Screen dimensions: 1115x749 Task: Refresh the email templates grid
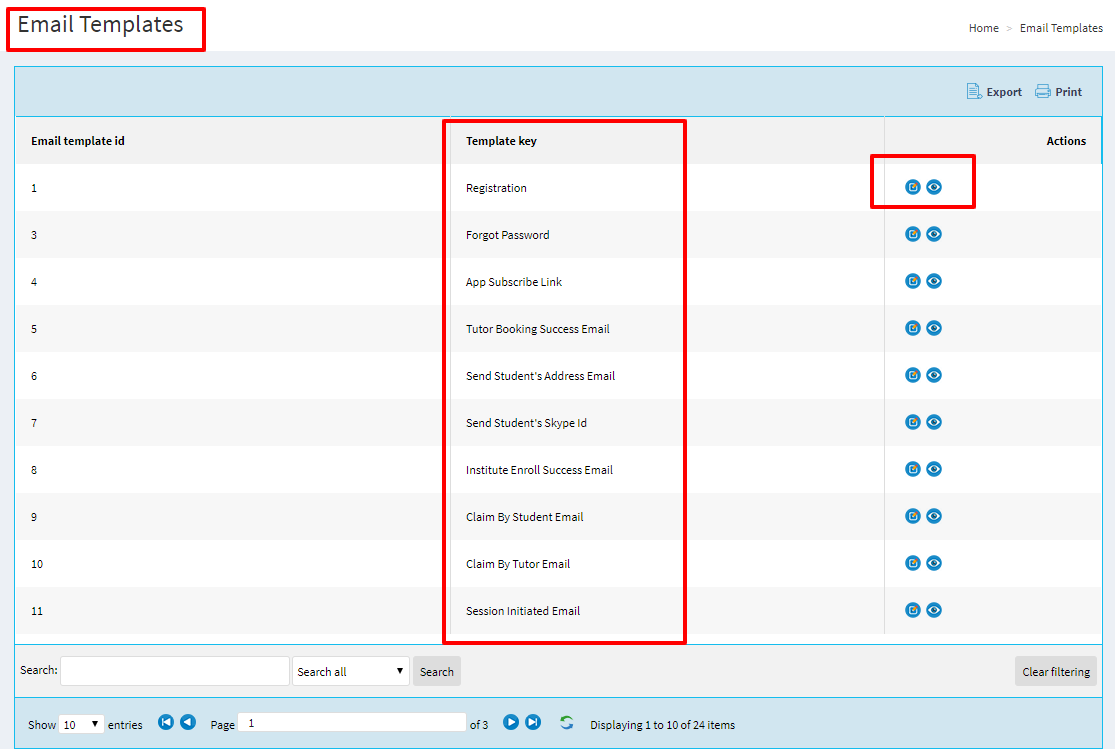pos(567,723)
